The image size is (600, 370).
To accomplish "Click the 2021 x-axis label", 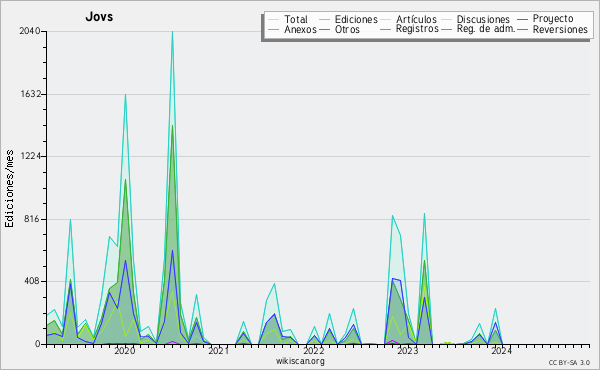I will pos(219,351).
